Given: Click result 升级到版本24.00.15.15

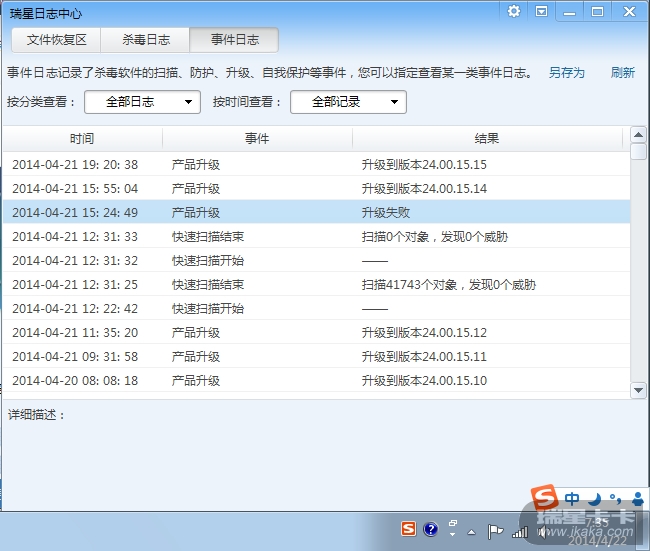Looking at the screenshot, I should coord(424,165).
